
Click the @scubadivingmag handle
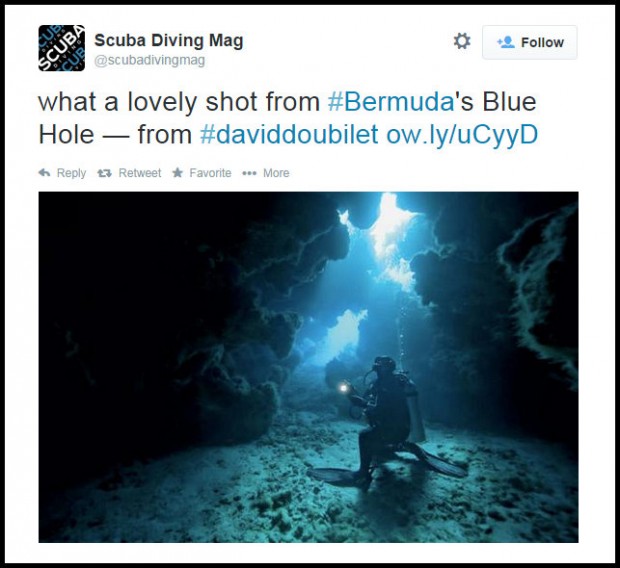149,60
